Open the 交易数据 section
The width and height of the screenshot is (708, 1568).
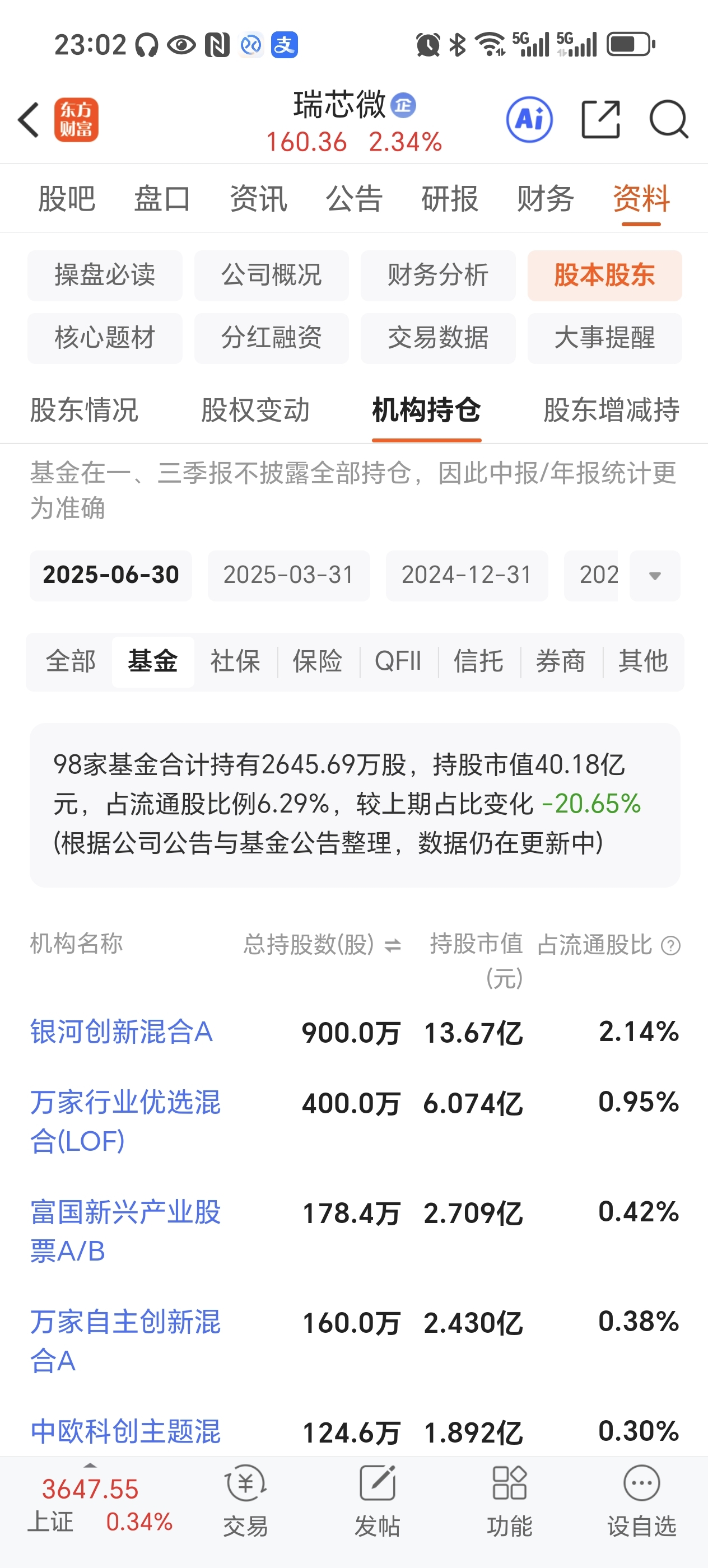439,338
